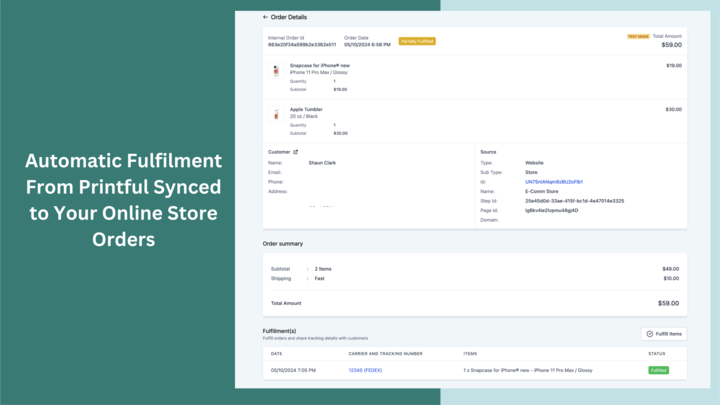The height and width of the screenshot is (405, 720).
Task: Select the Step Id value 25e45d0d-33ae-415f
Action: (574, 201)
